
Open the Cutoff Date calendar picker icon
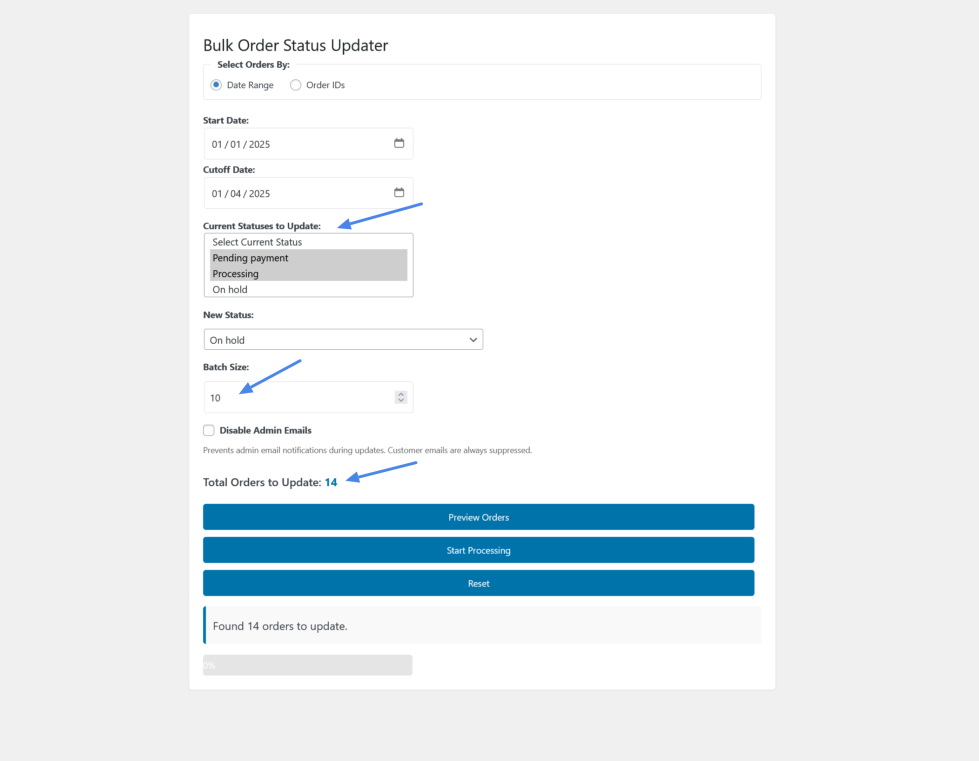click(x=399, y=193)
